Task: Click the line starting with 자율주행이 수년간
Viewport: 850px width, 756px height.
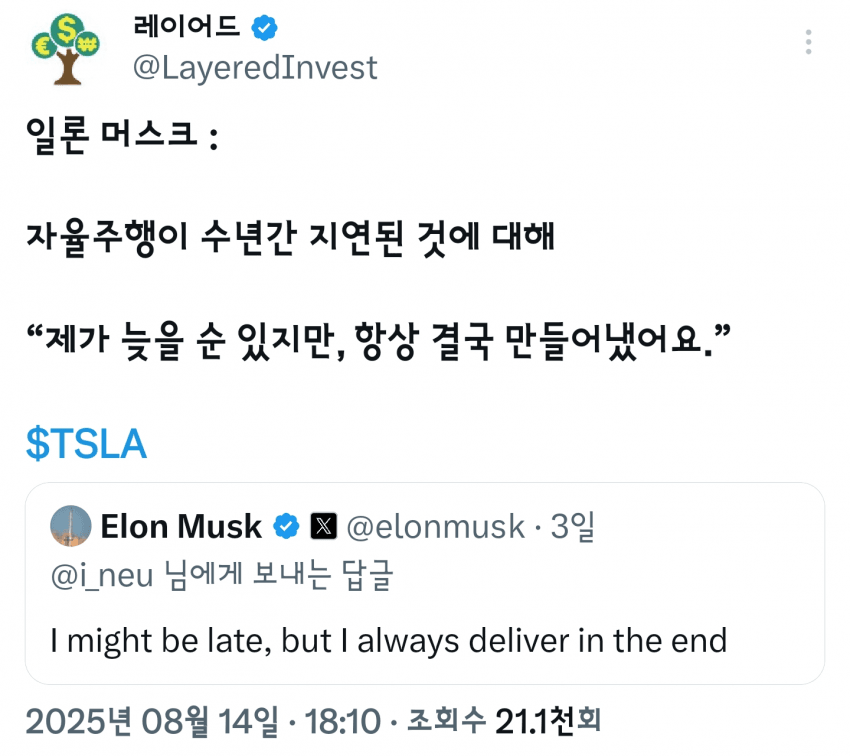Action: (290, 239)
